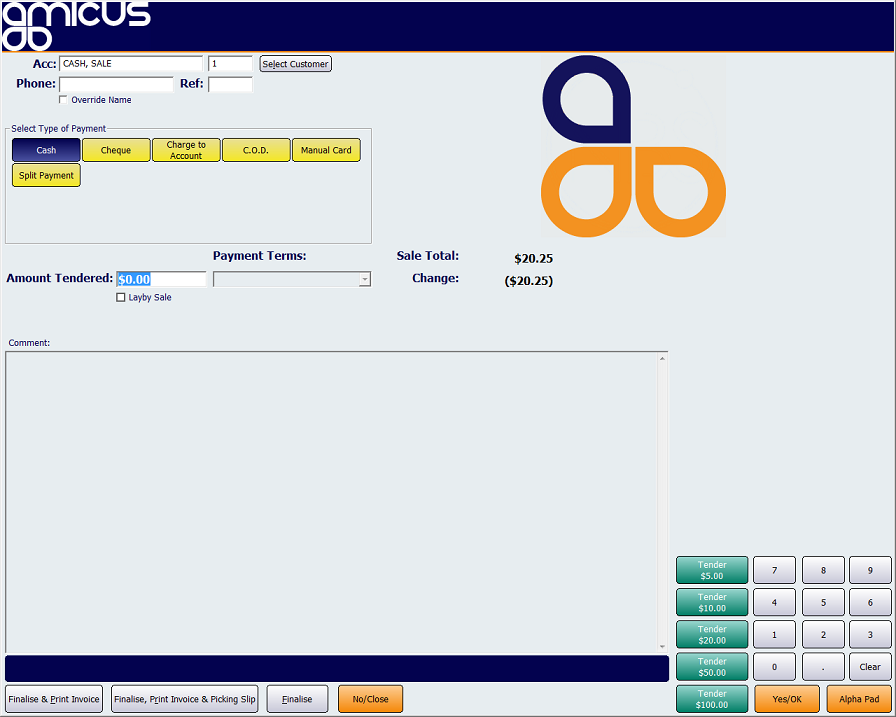
Task: Enable the Layby Sale checkbox
Action: pos(121,298)
